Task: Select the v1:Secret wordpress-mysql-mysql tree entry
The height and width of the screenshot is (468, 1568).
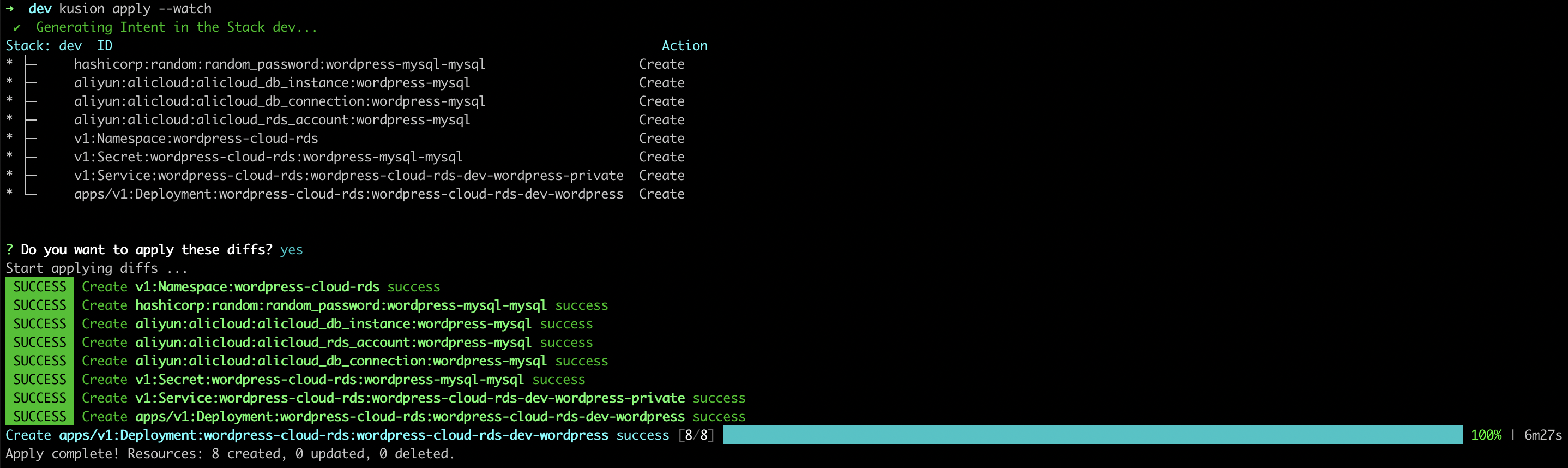Action: [x=268, y=157]
